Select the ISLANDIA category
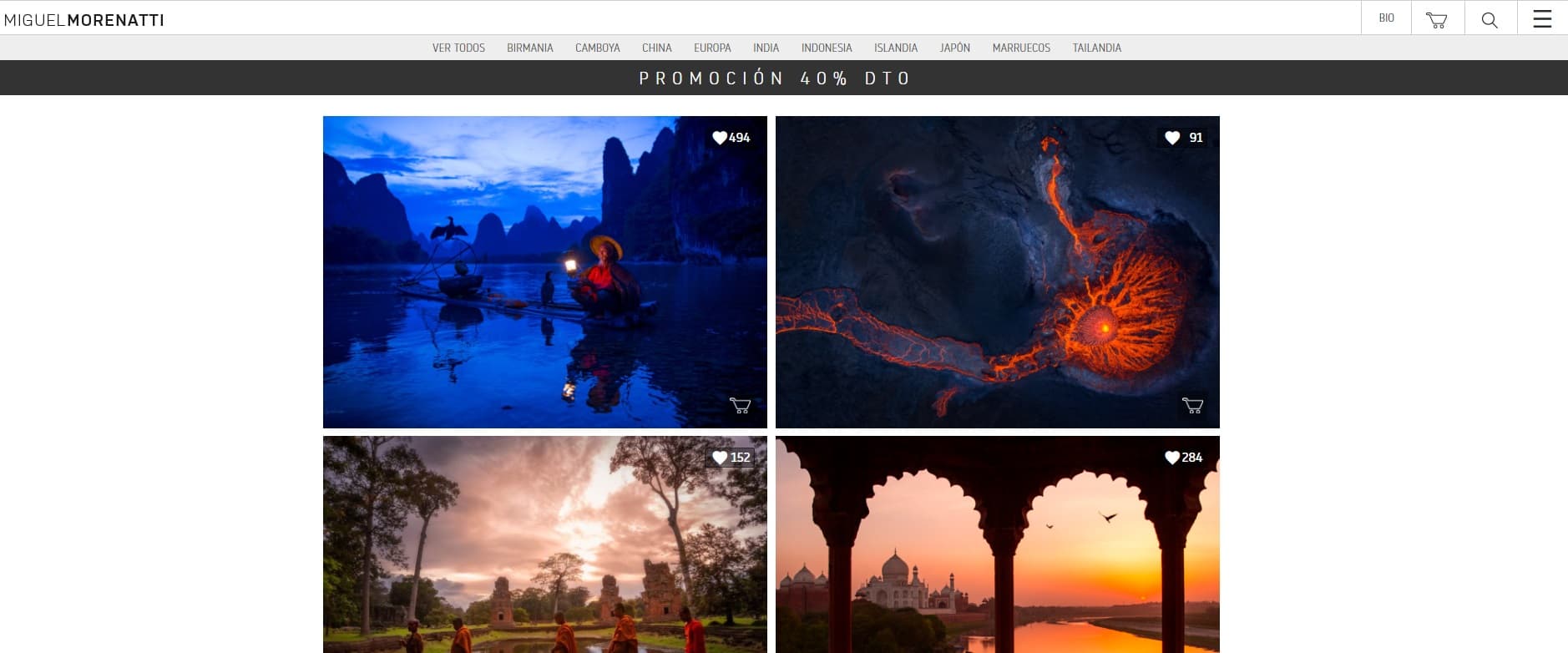The height and width of the screenshot is (653, 1568). pyautogui.click(x=896, y=48)
